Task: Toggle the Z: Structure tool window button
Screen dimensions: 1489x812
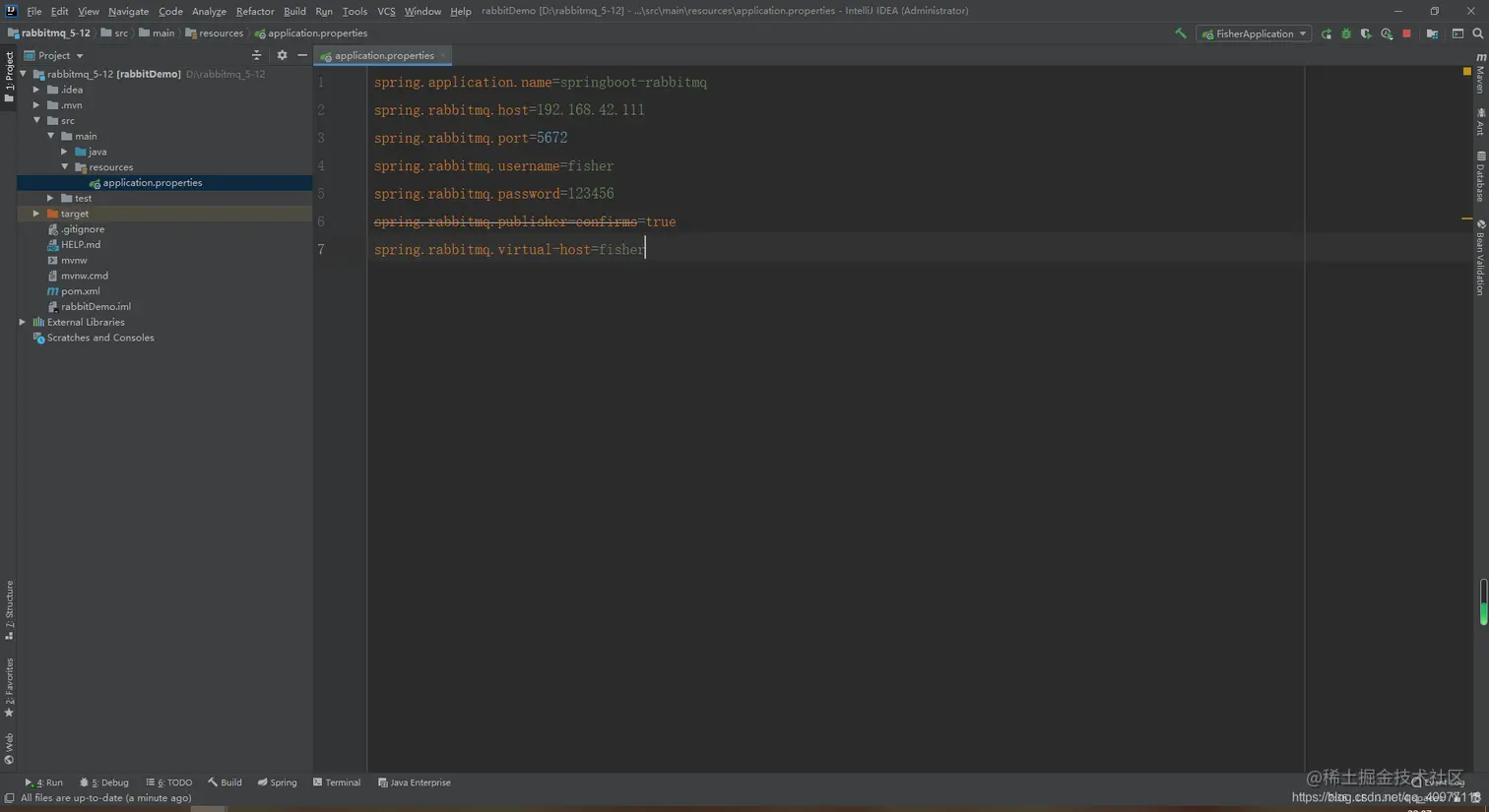Action: [9, 609]
